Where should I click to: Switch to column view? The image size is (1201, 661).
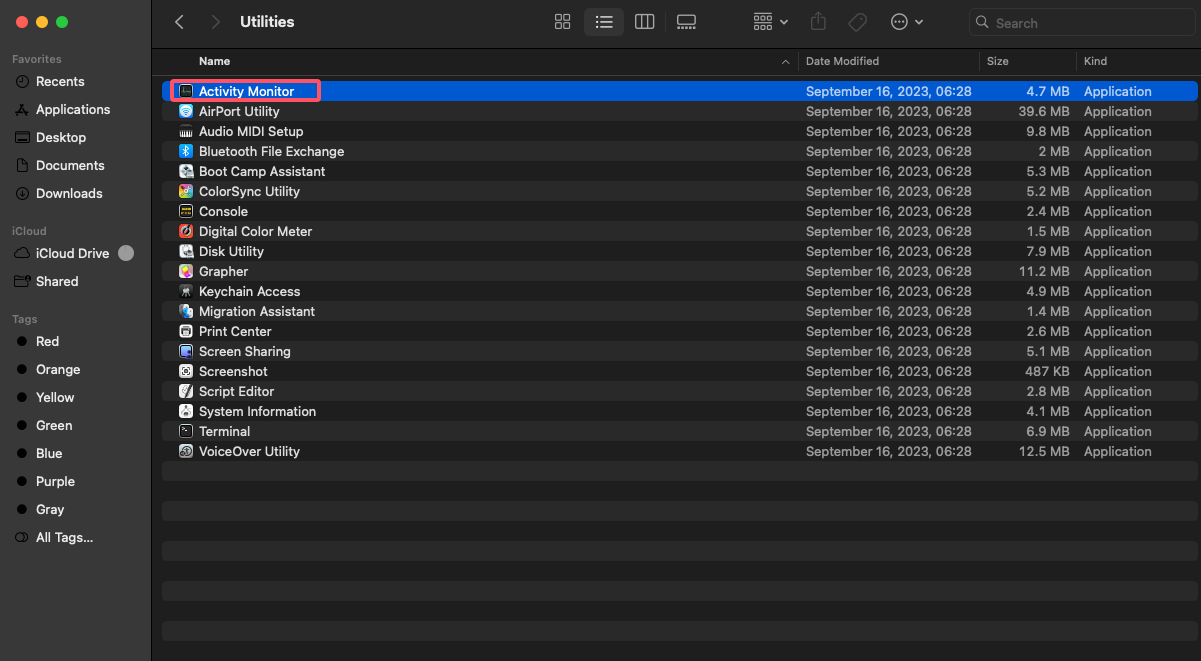click(x=645, y=22)
